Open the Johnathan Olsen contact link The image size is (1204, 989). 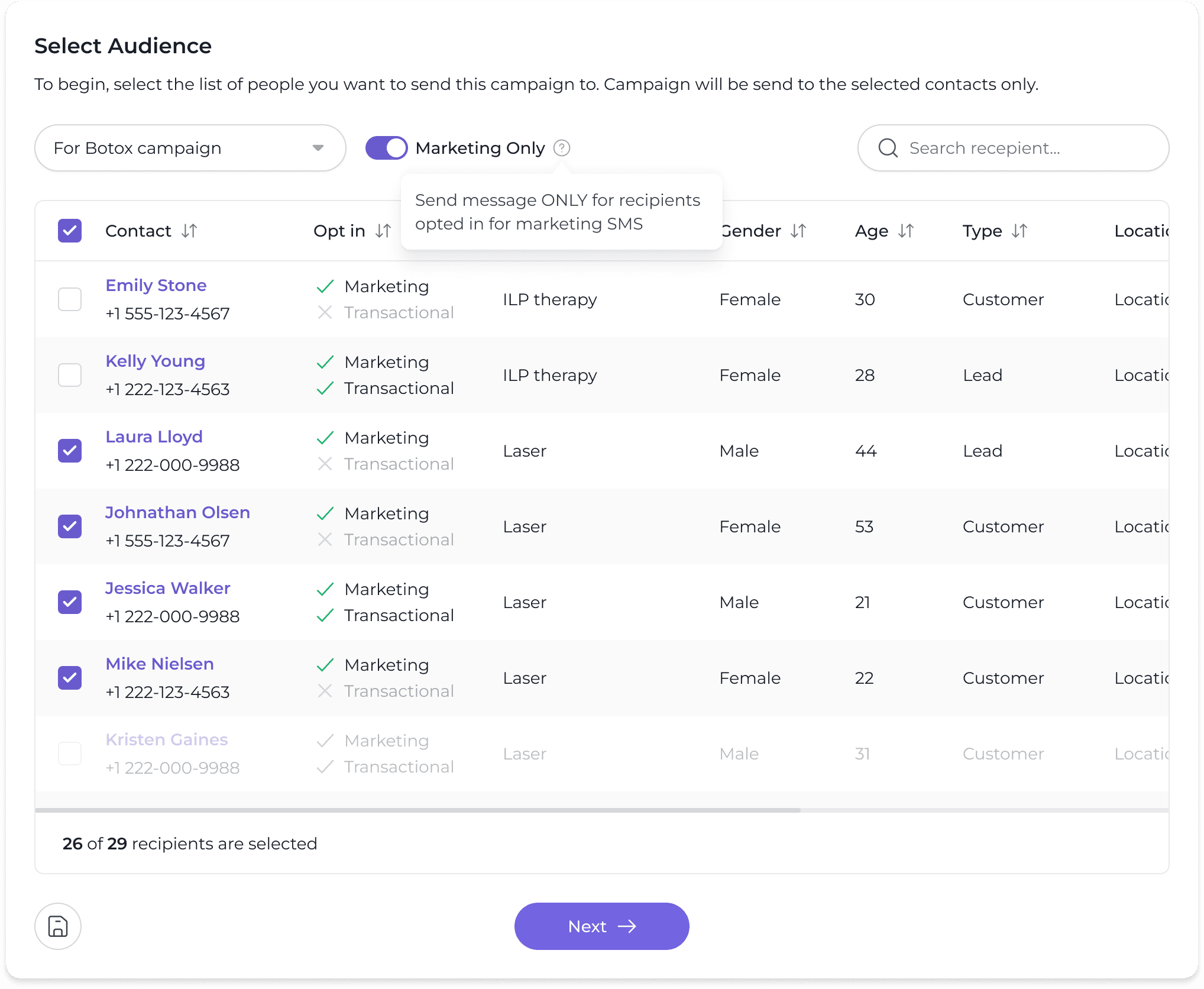pos(177,512)
